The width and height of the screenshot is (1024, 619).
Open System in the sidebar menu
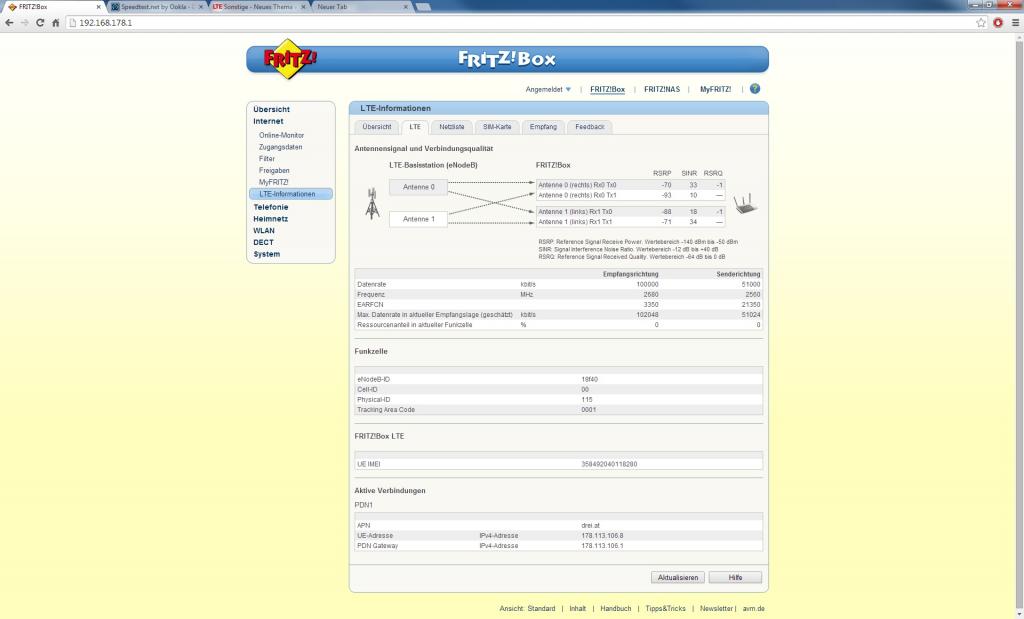pos(266,254)
